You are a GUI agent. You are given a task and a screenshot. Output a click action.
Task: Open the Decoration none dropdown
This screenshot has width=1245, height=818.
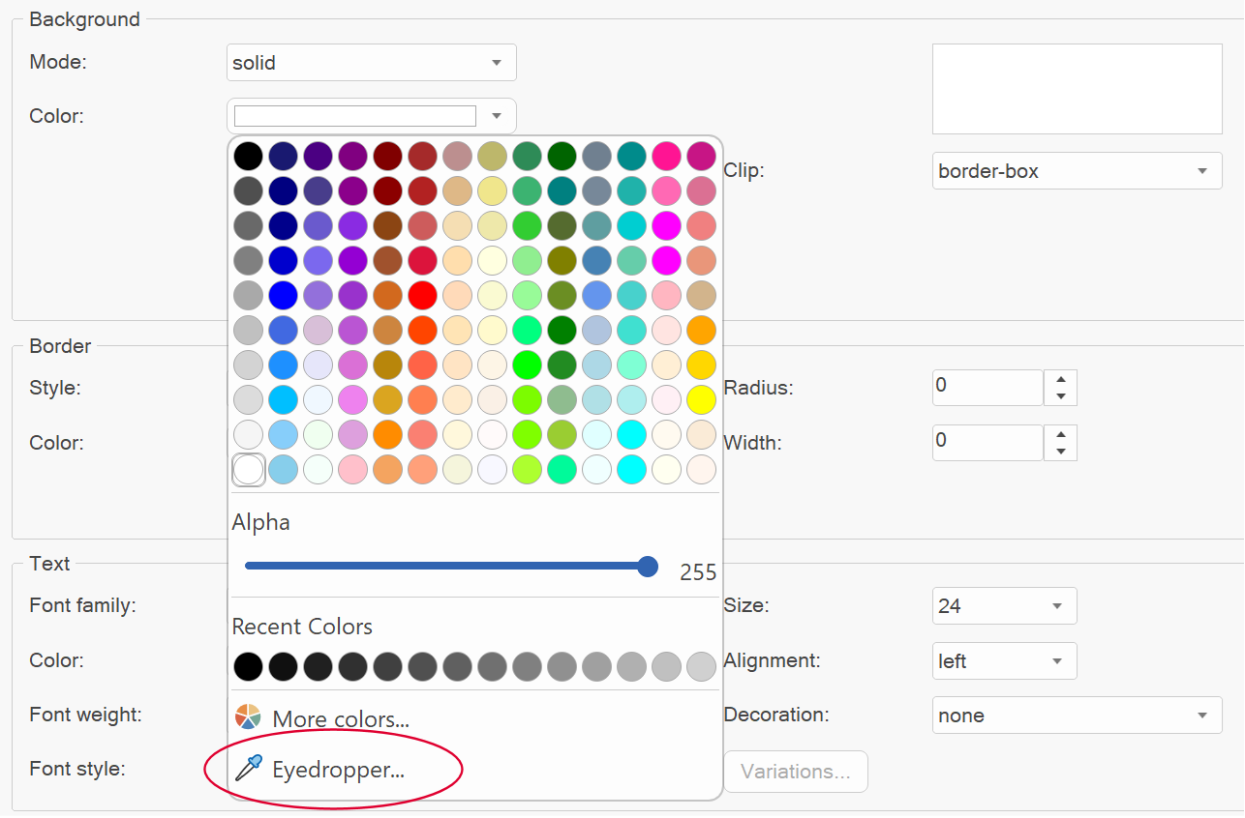1077,715
